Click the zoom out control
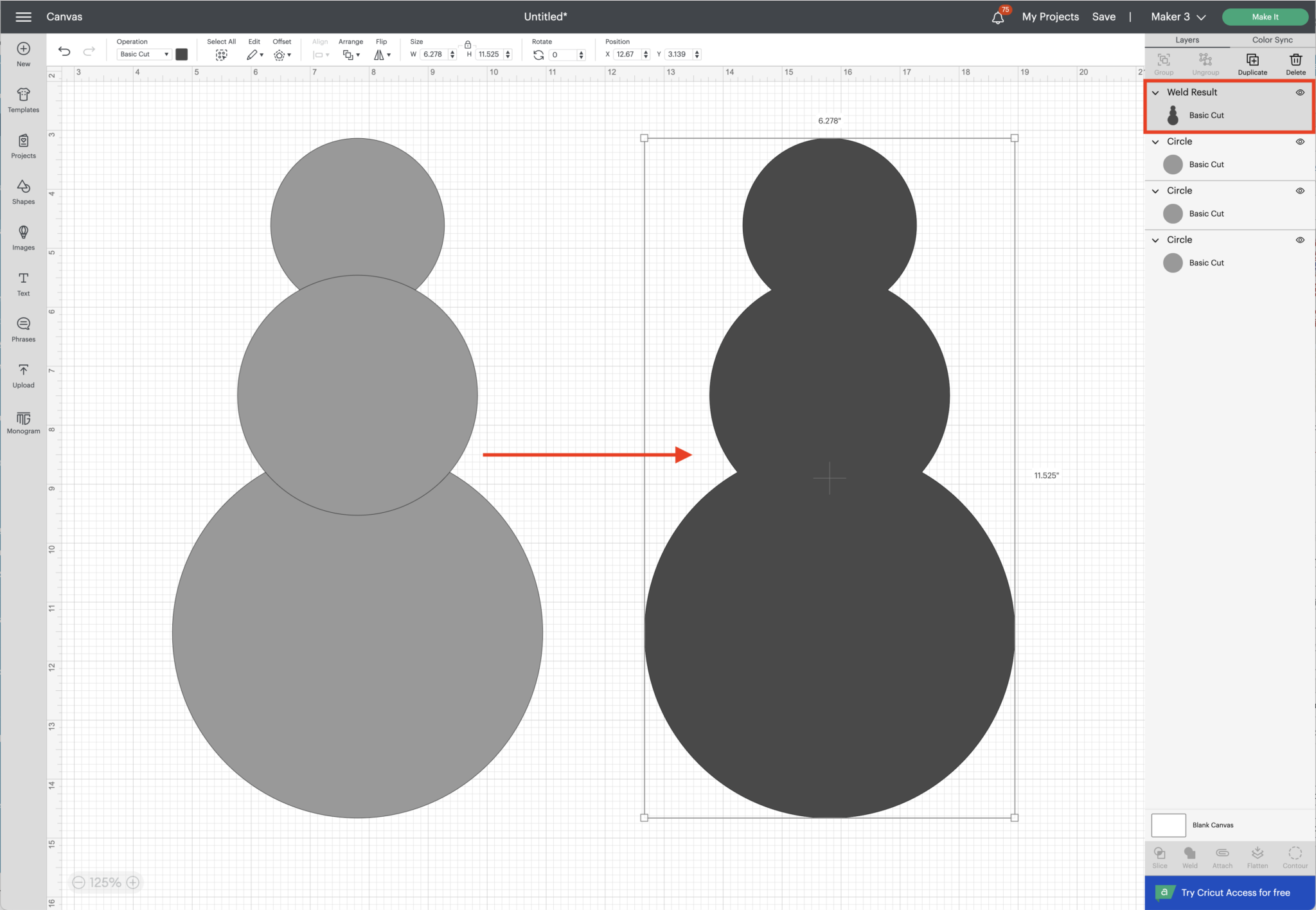Screen dimensions: 1316x910 click(x=78, y=882)
